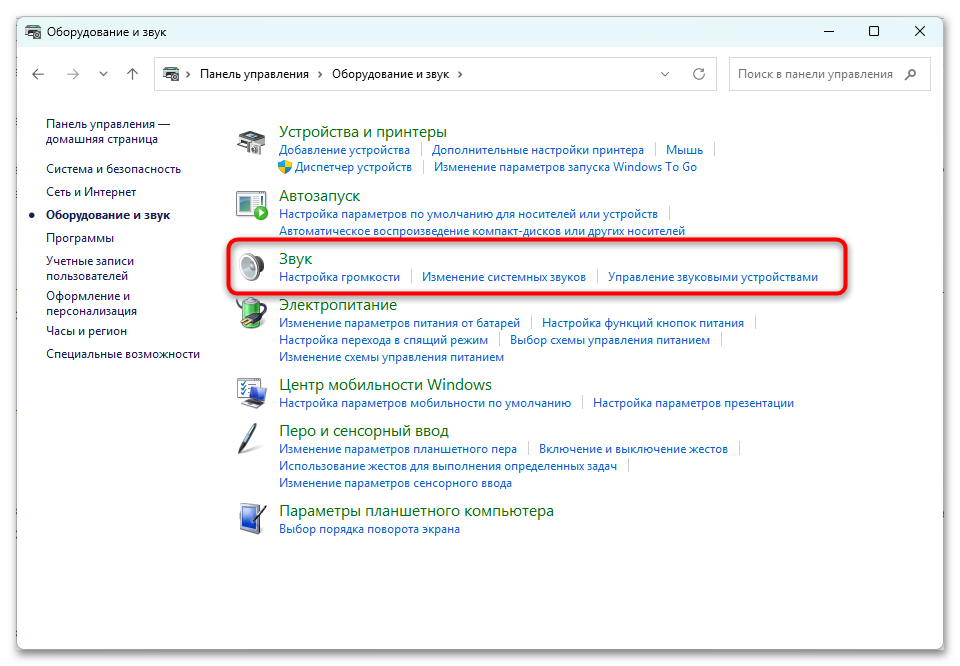The width and height of the screenshot is (960, 666).
Task: Expand the chevron after Панель управления
Action: pos(320,74)
